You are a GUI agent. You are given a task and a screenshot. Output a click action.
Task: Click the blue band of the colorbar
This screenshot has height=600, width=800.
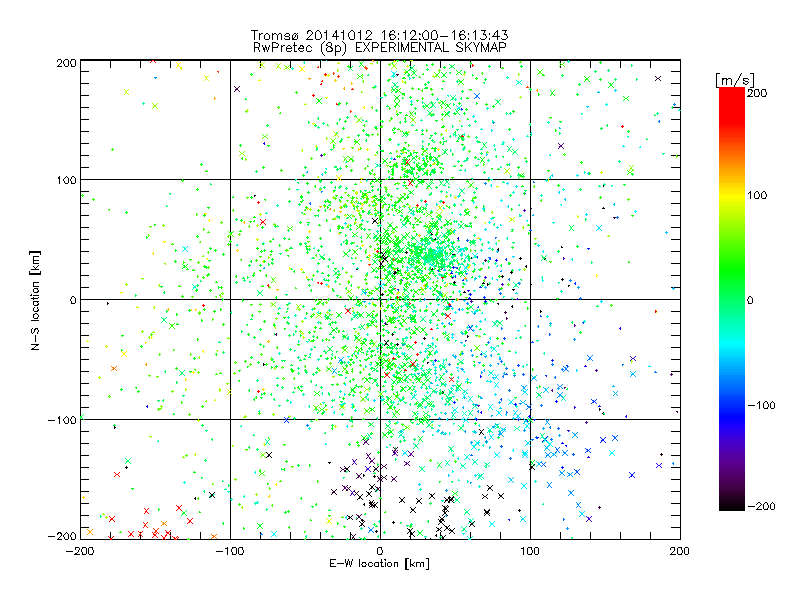coord(732,416)
